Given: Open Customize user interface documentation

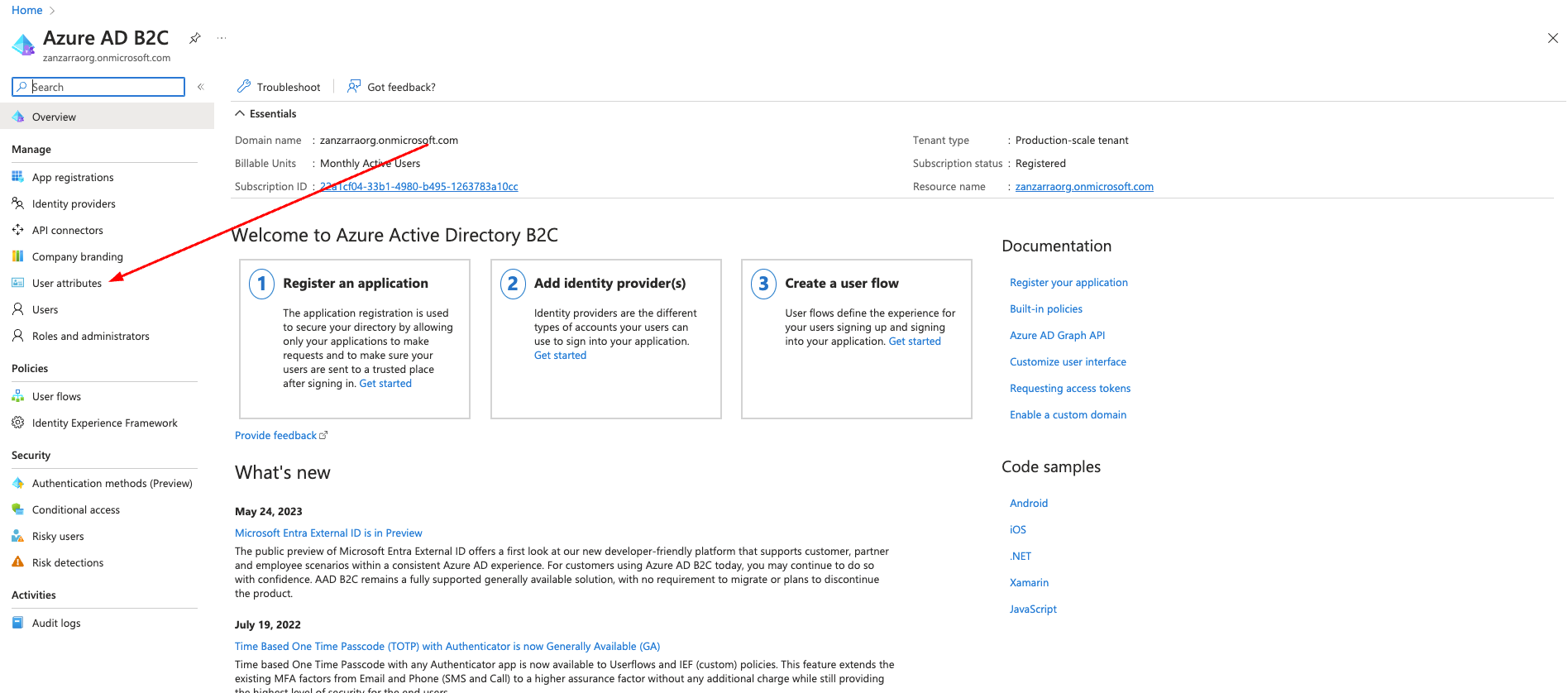Looking at the screenshot, I should (x=1068, y=362).
